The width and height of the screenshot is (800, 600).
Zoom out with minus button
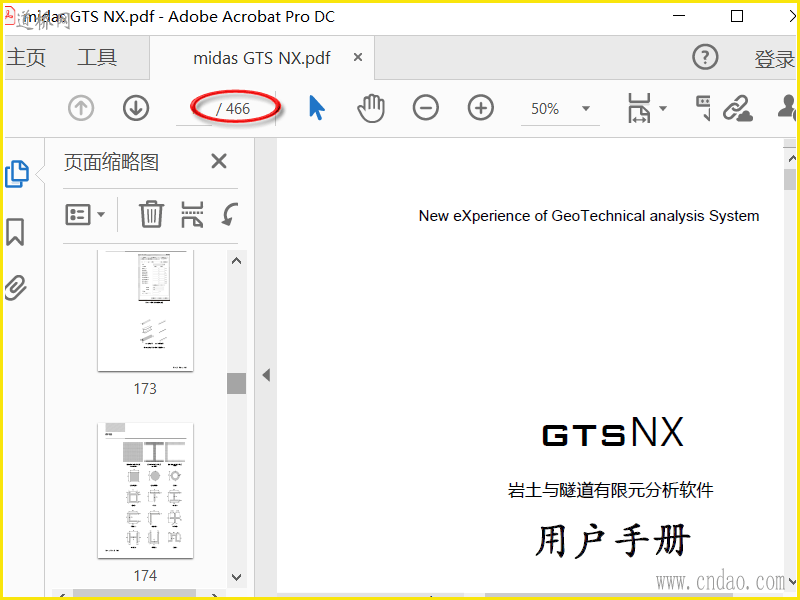tap(426, 108)
